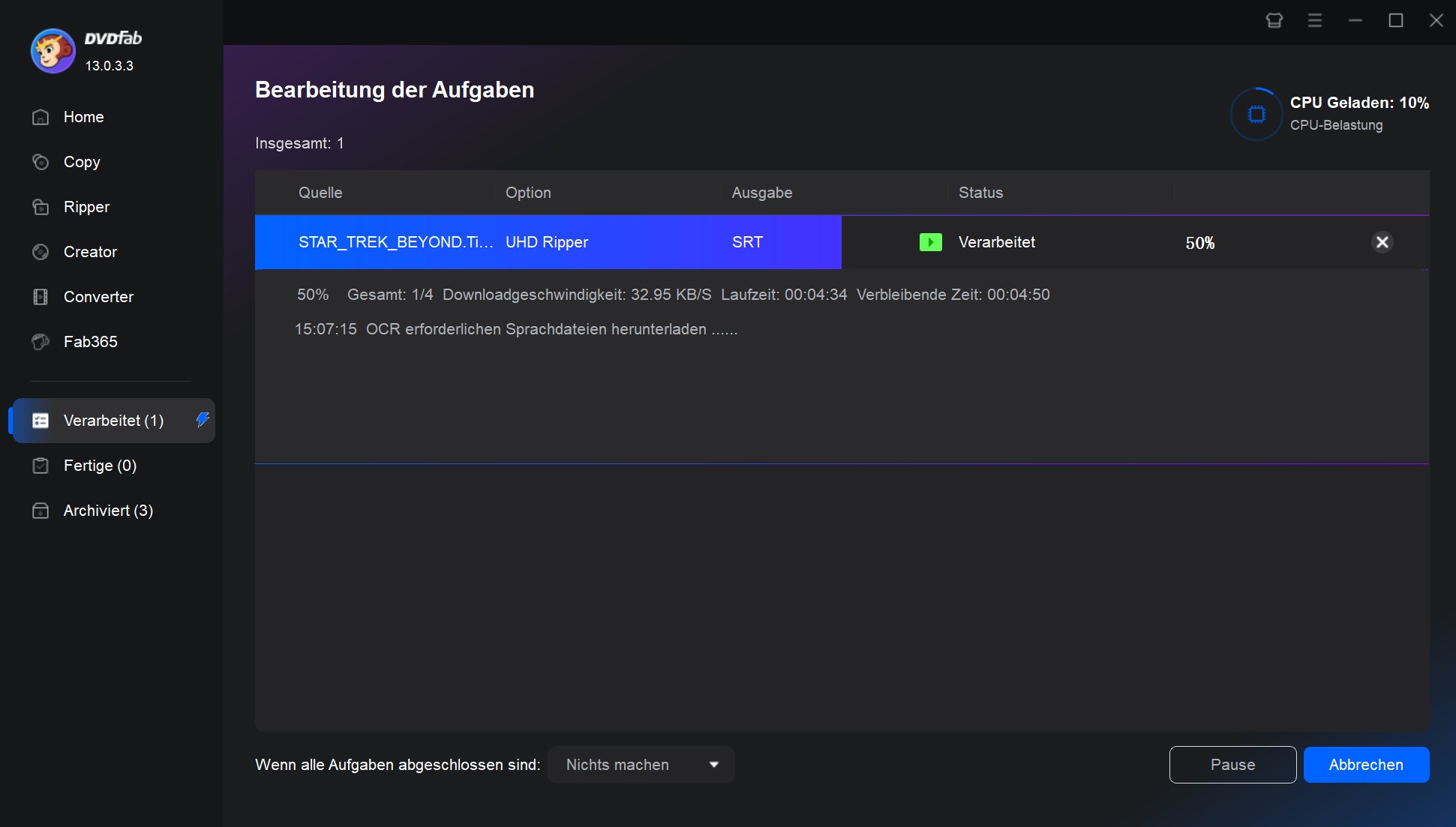Open the Creator module icon
This screenshot has height=827, width=1456.
point(41,252)
